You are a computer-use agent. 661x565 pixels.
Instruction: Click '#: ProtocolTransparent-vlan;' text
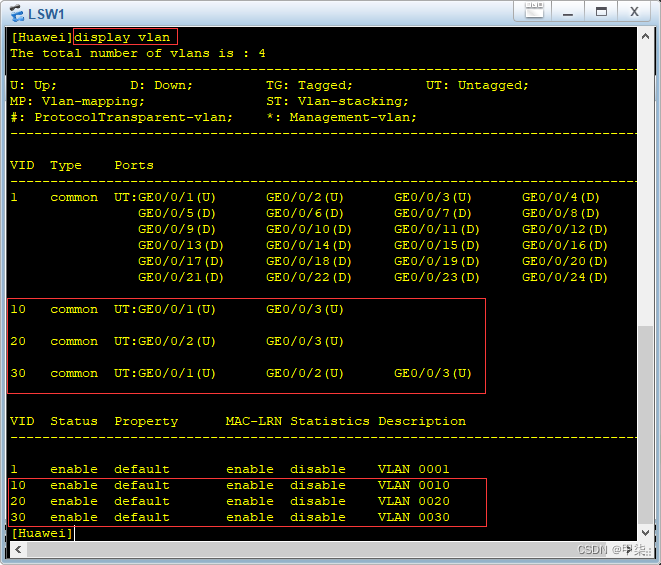121,117
